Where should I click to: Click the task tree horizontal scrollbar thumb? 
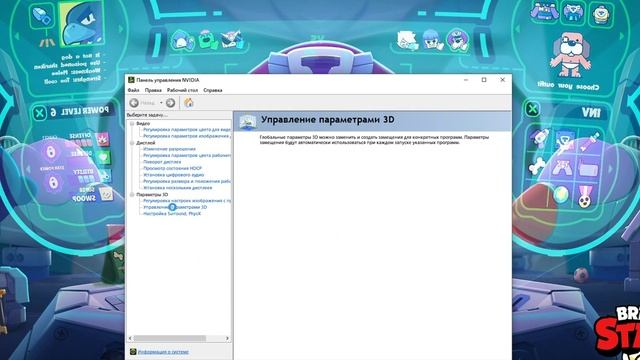[169, 338]
